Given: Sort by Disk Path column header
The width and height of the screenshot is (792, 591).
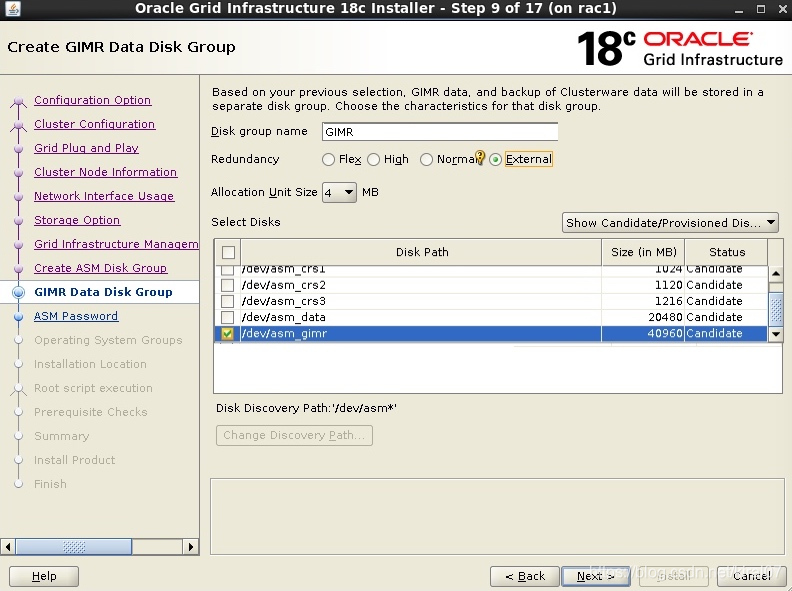Looking at the screenshot, I should [422, 252].
